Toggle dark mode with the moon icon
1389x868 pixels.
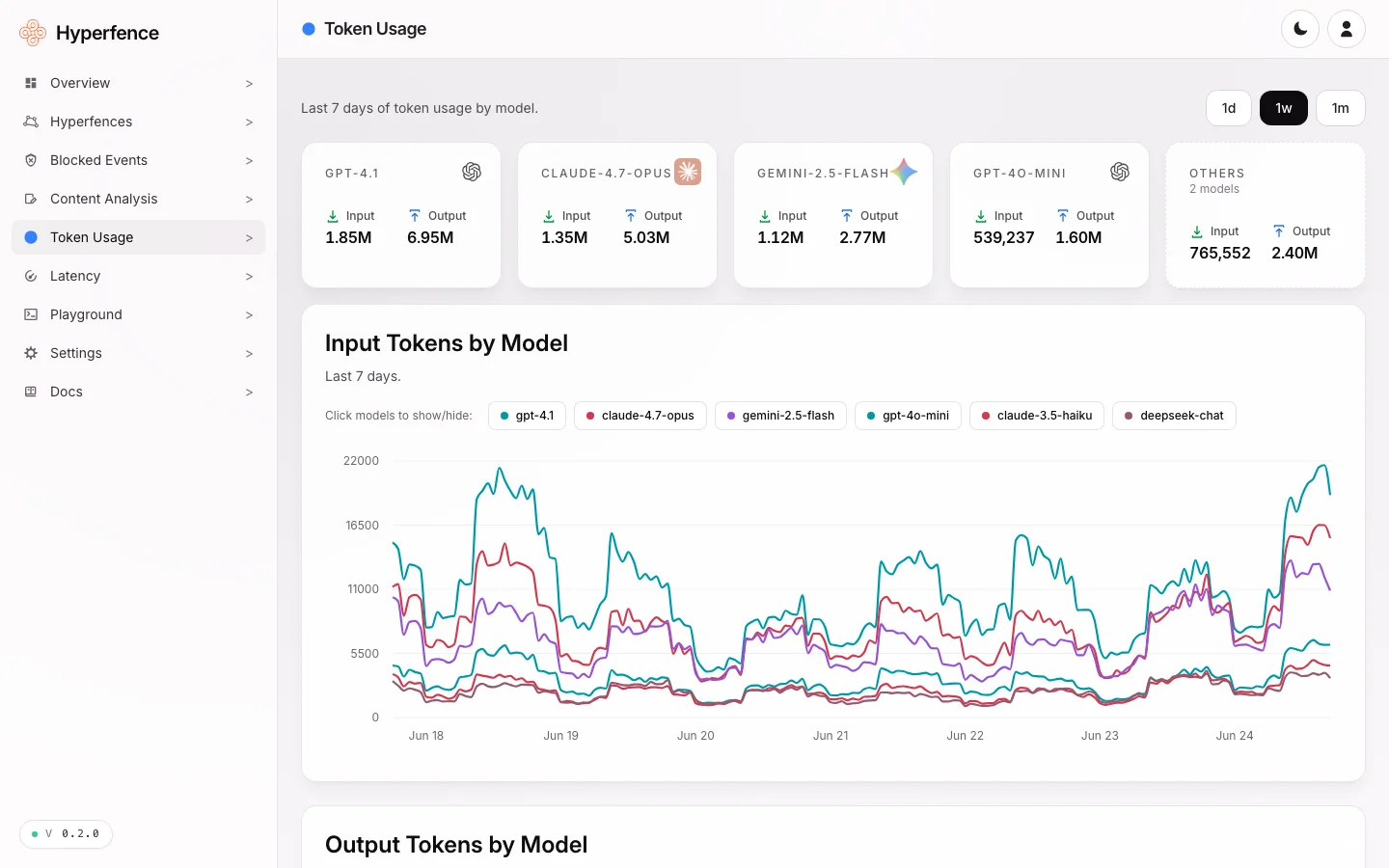click(1300, 29)
